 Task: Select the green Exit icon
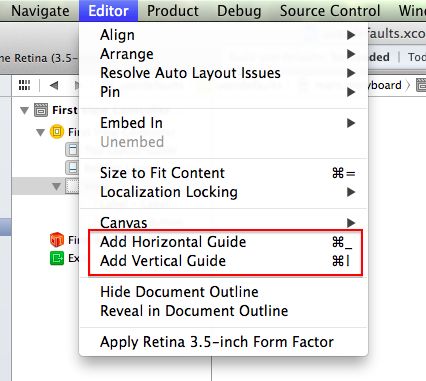(x=57, y=258)
